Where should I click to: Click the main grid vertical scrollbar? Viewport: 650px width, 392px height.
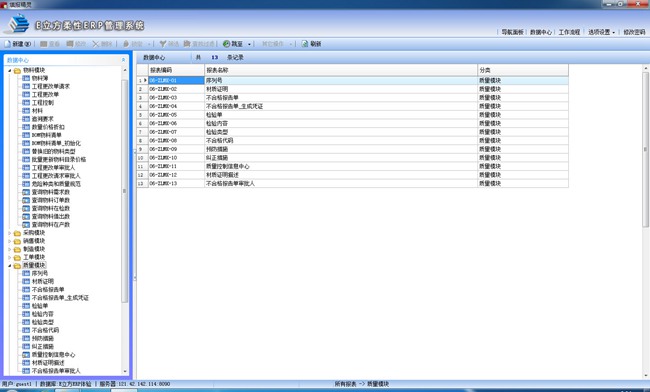(645, 149)
